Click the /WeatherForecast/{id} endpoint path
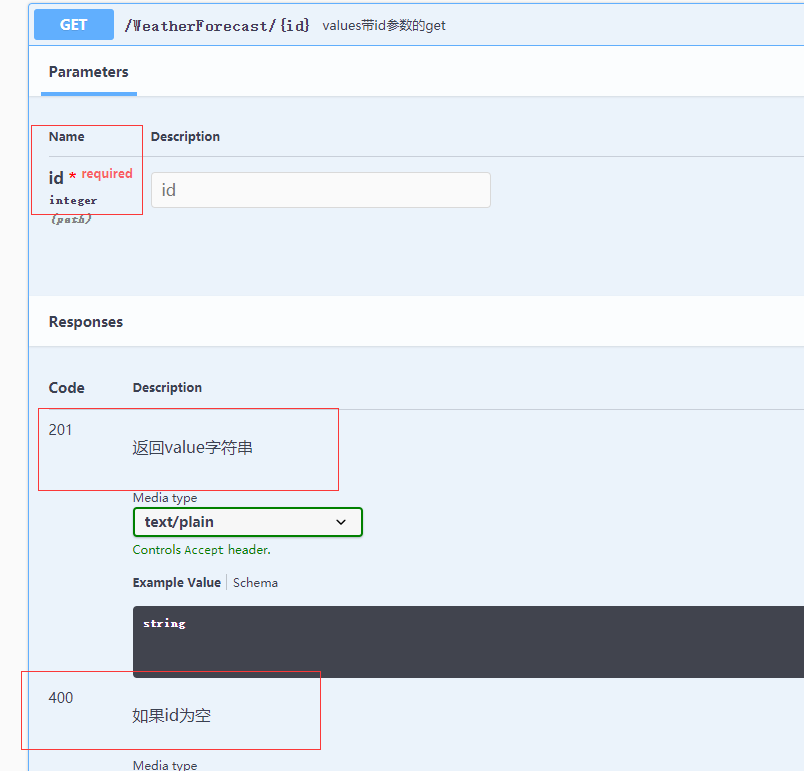Image resolution: width=804 pixels, height=771 pixels. [217, 25]
